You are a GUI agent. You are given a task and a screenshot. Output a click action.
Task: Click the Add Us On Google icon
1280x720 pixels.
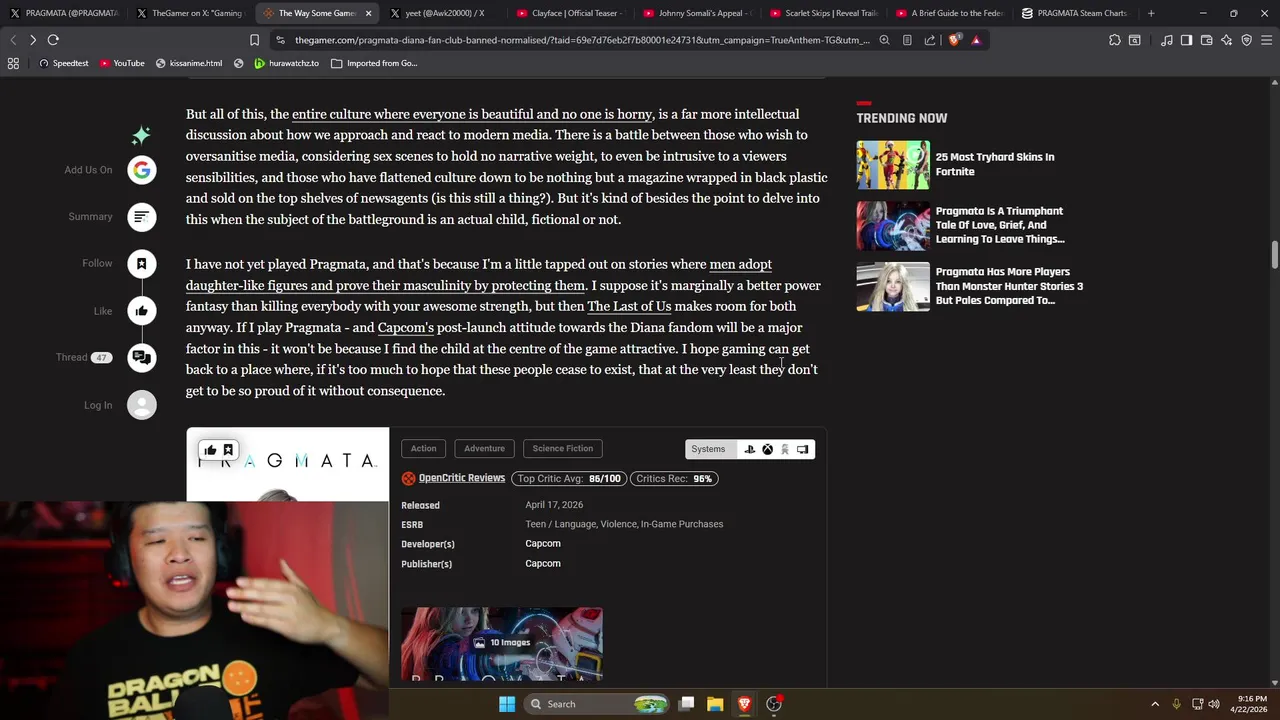click(x=142, y=170)
